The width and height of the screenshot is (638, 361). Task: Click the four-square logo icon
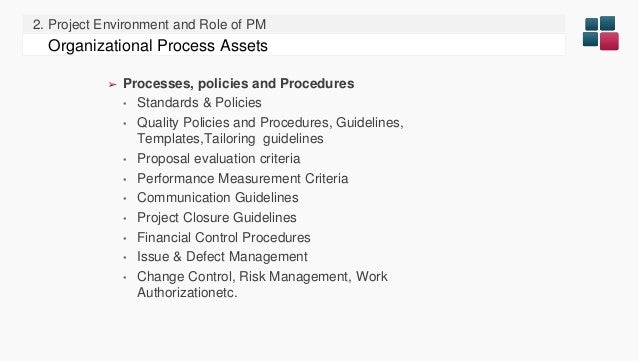pos(601,33)
